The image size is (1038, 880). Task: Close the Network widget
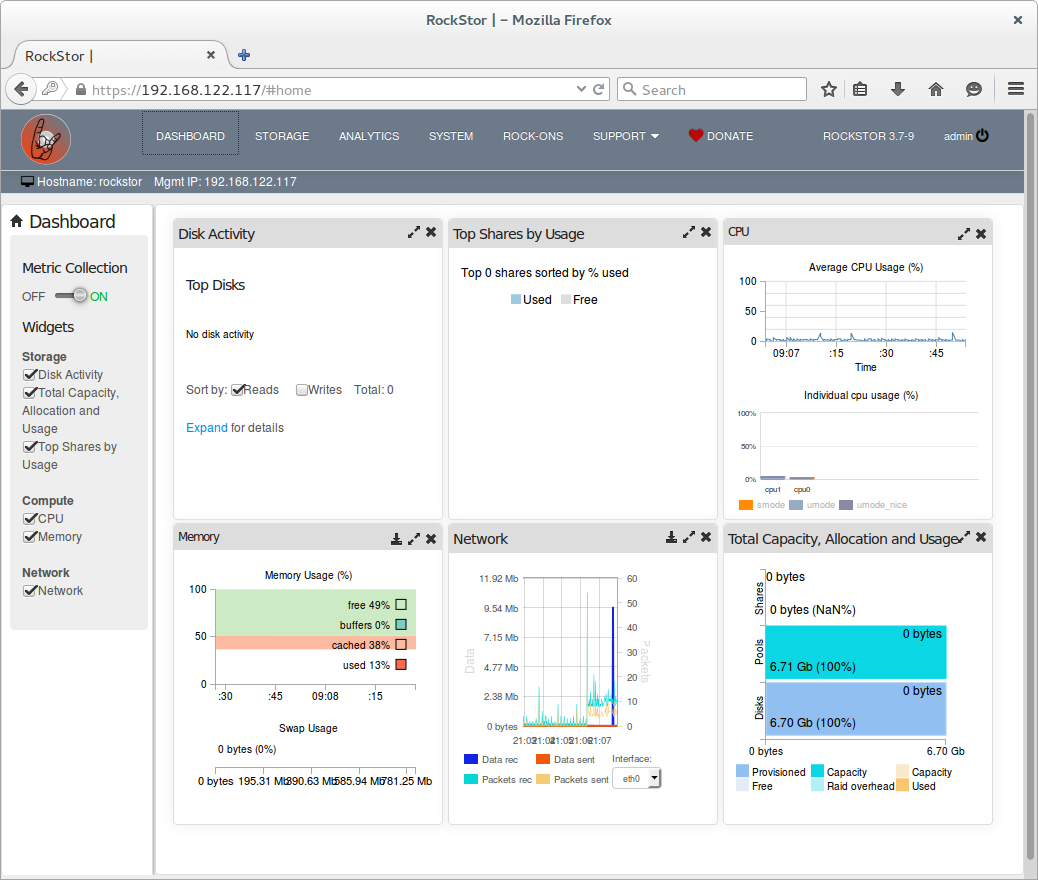706,537
